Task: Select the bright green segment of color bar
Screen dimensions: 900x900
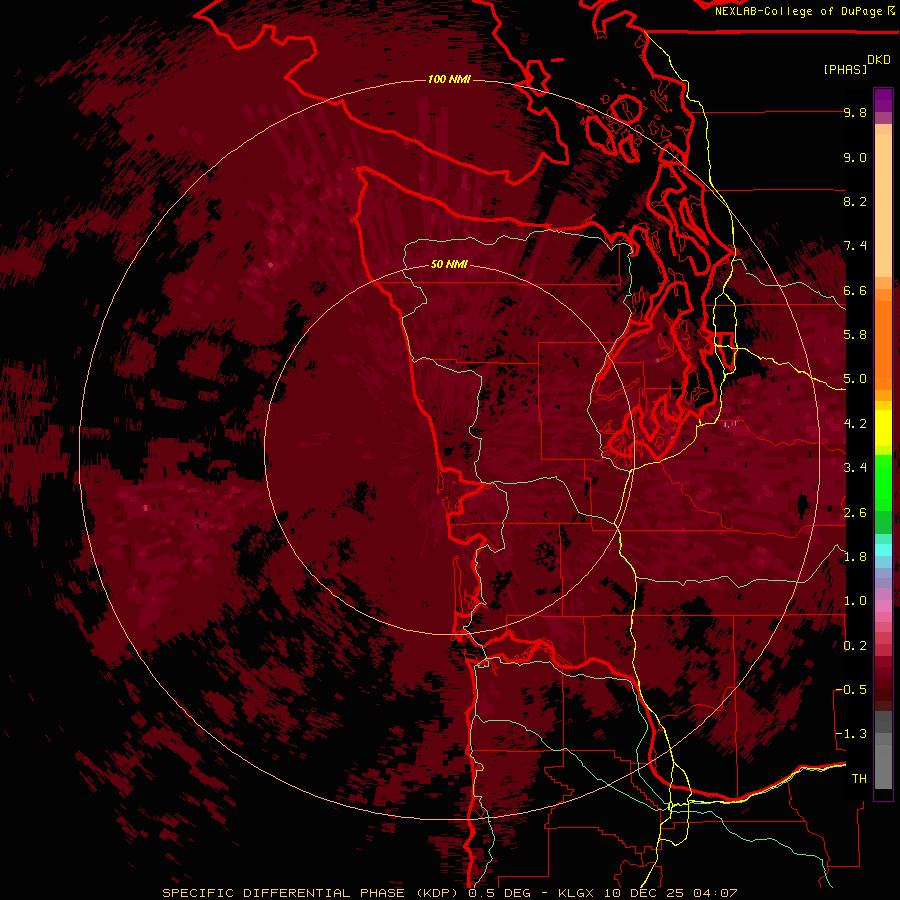Action: coord(883,483)
